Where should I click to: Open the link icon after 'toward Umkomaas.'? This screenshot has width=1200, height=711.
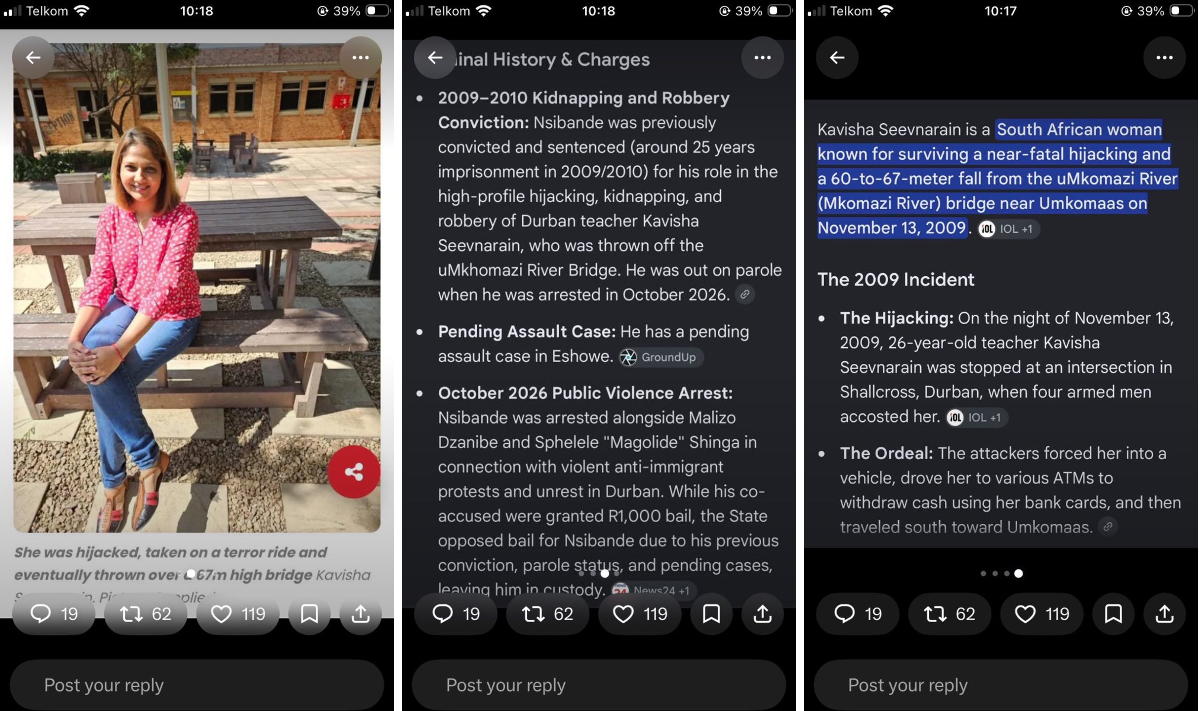coord(1107,527)
